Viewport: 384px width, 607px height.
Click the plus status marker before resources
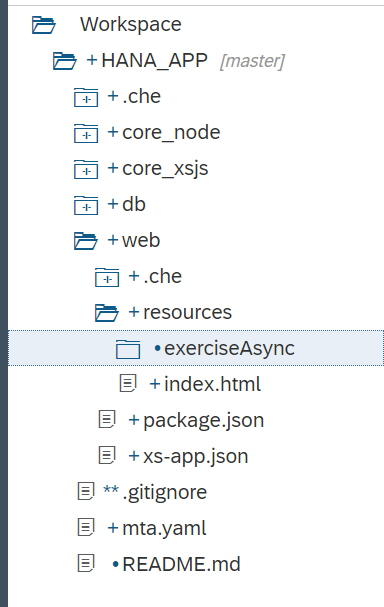134,312
